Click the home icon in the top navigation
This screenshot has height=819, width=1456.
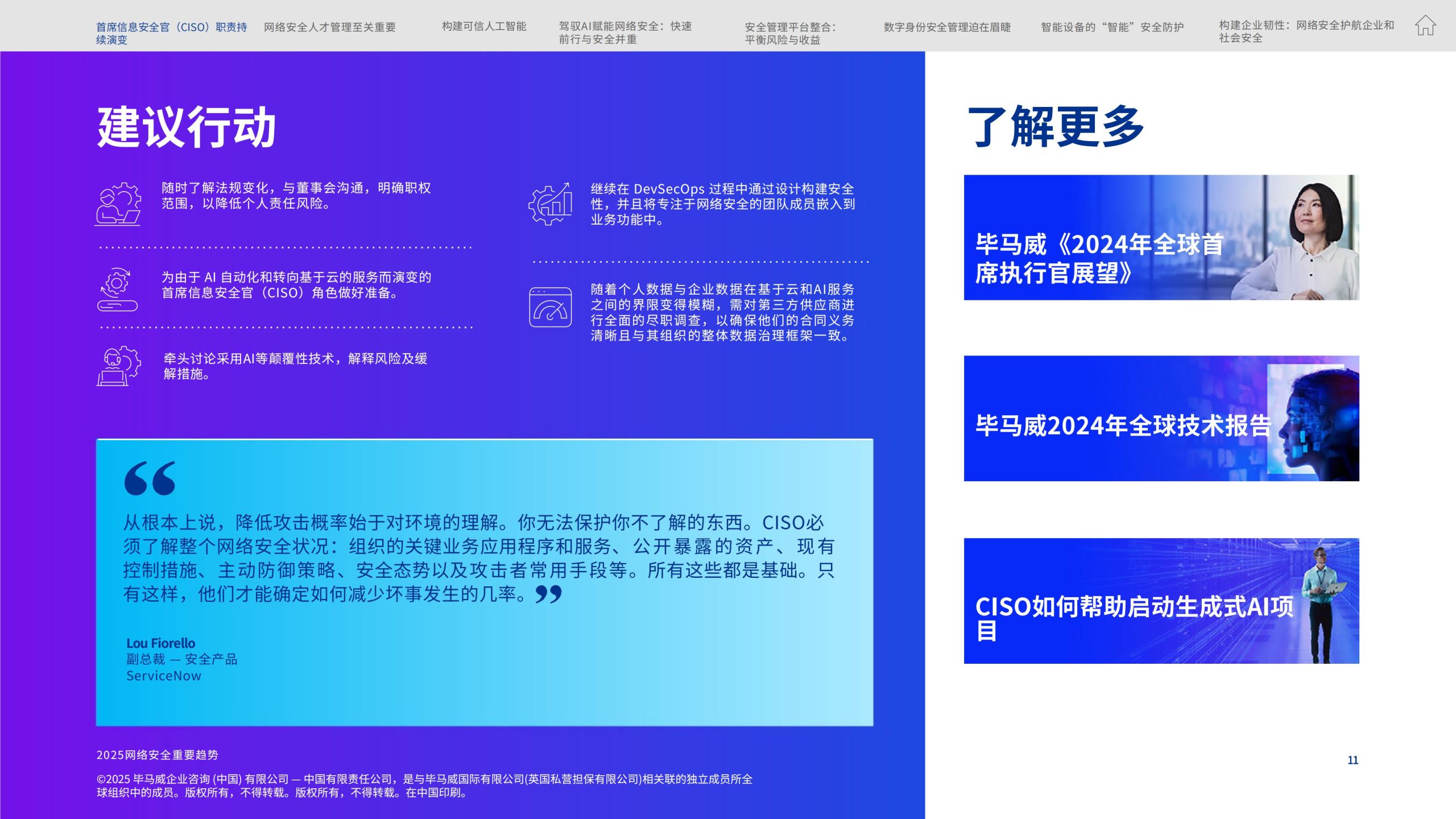pyautogui.click(x=1425, y=26)
